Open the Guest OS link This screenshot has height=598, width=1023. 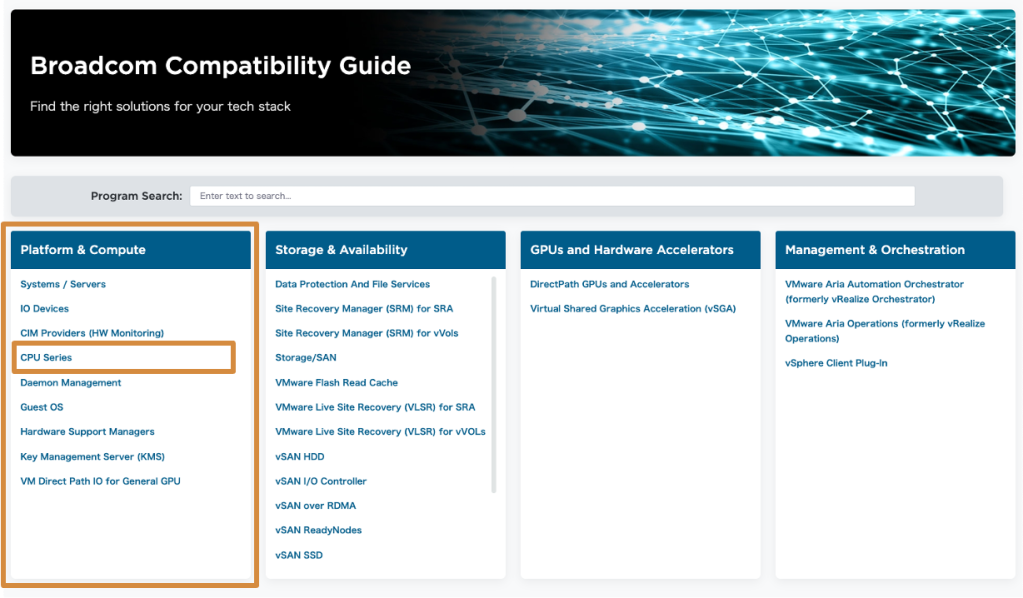(42, 407)
